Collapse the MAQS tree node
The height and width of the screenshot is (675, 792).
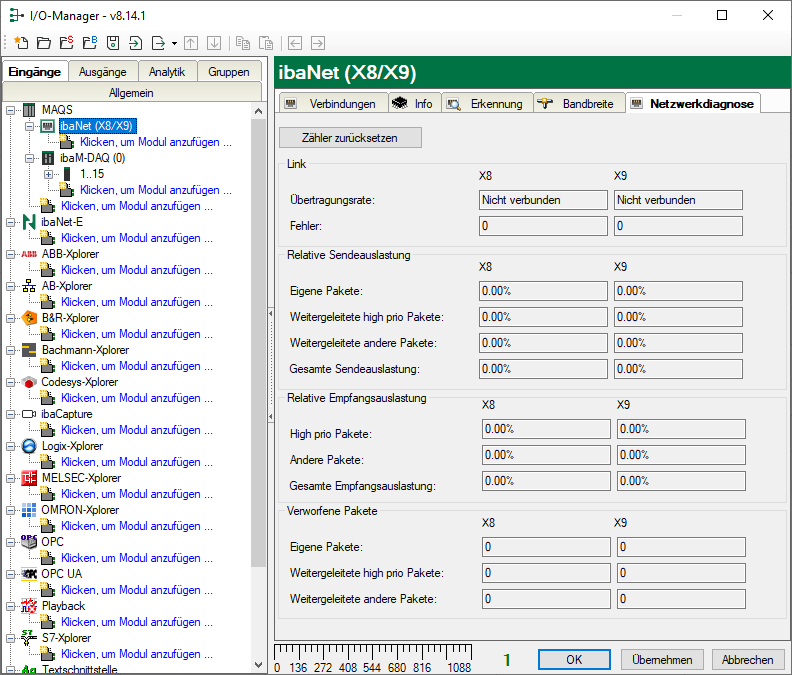(10, 110)
